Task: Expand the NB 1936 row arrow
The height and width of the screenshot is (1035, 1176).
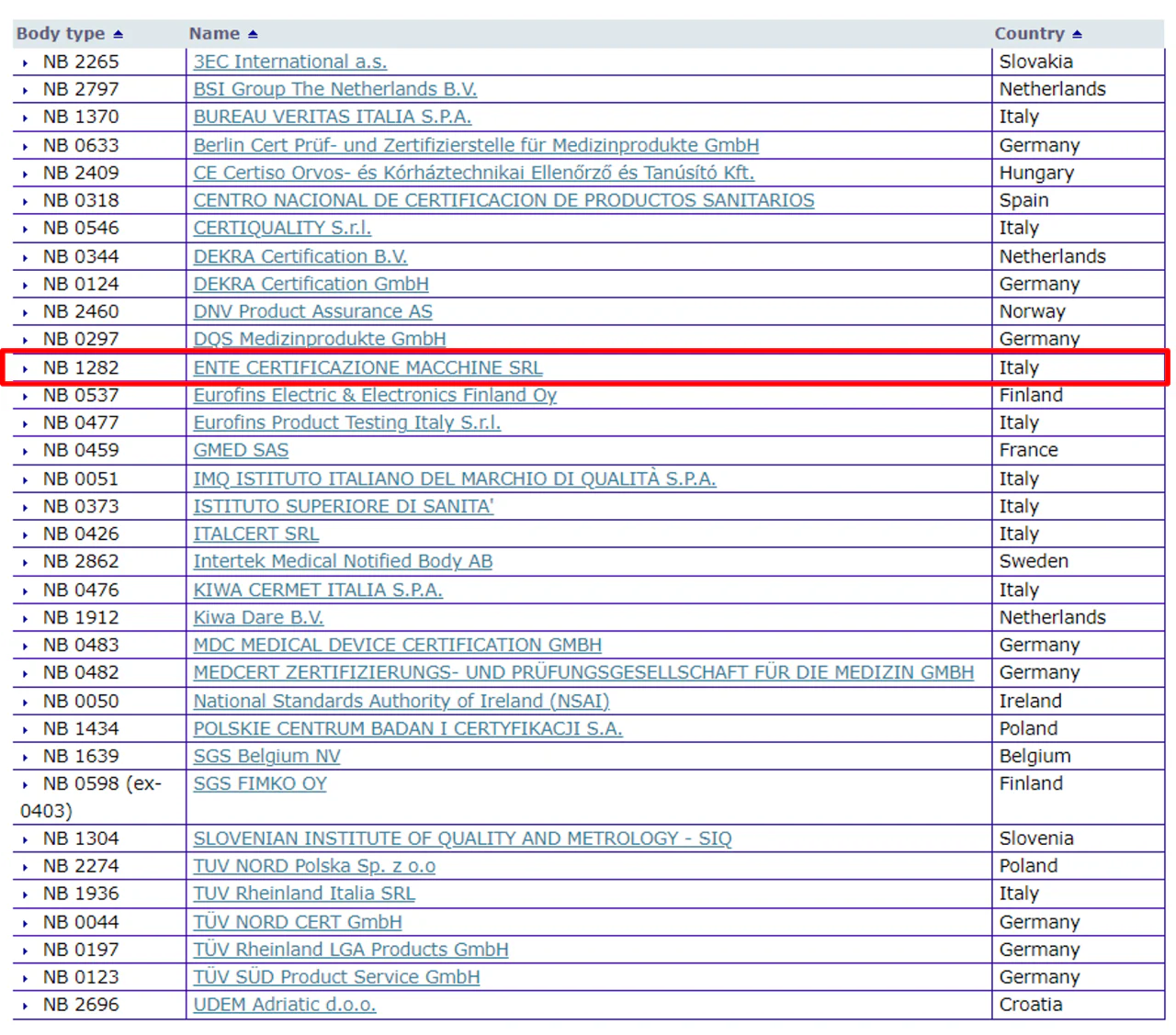Action: [x=26, y=894]
